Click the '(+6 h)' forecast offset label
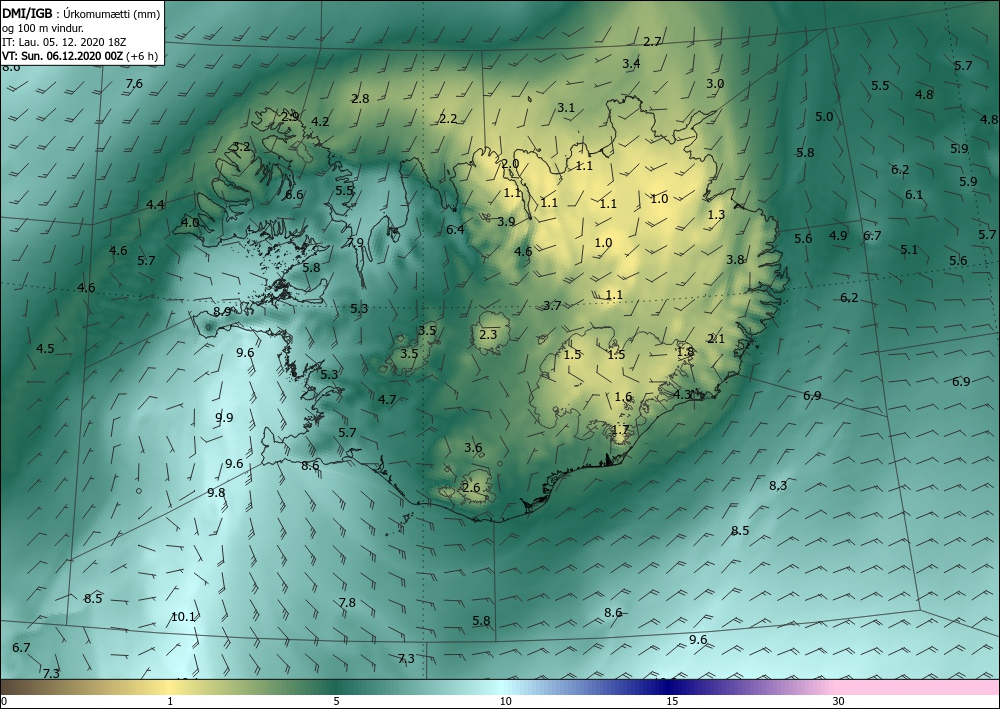This screenshot has width=1000, height=709. (x=142, y=56)
